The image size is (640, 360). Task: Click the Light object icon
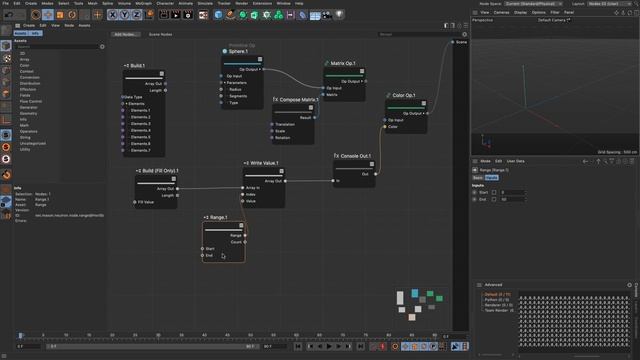tap(339, 15)
